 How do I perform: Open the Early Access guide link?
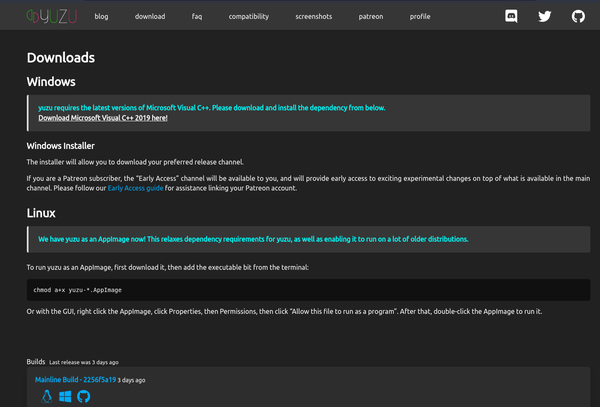click(135, 187)
